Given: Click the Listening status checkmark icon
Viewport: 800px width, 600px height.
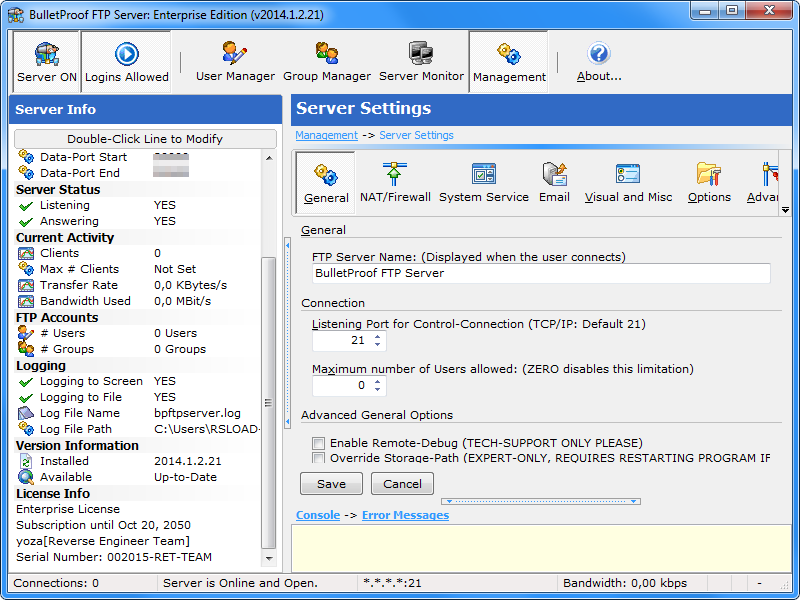Looking at the screenshot, I should [26, 206].
